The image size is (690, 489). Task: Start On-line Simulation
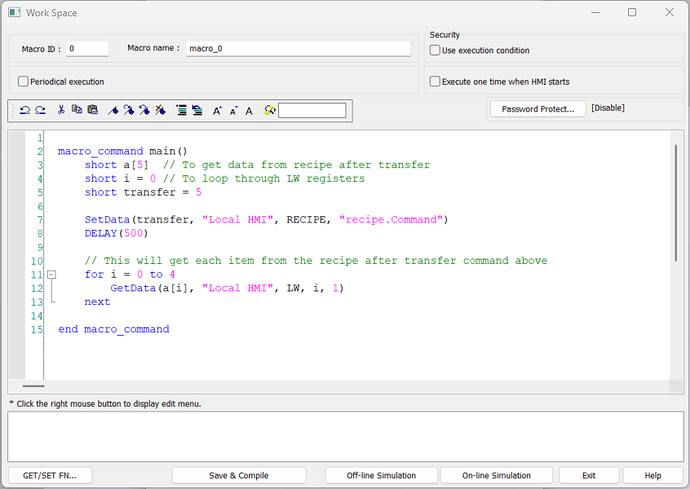496,475
